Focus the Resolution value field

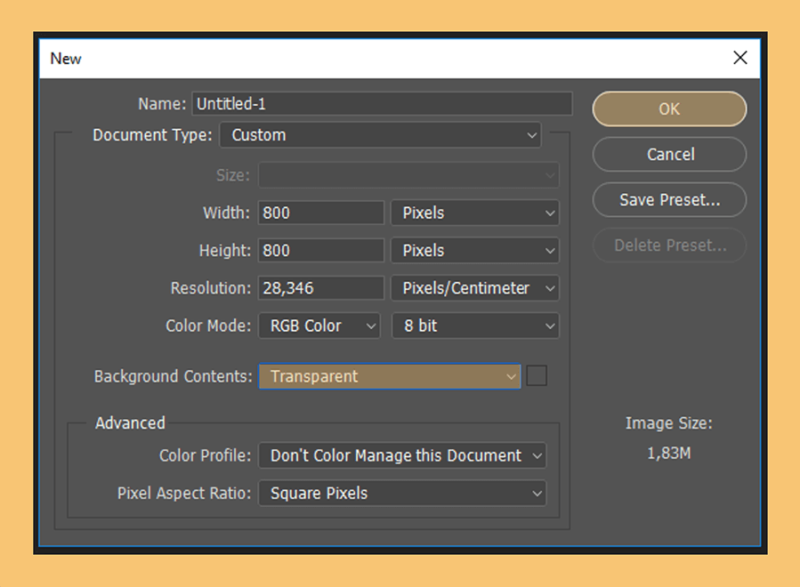(x=321, y=288)
